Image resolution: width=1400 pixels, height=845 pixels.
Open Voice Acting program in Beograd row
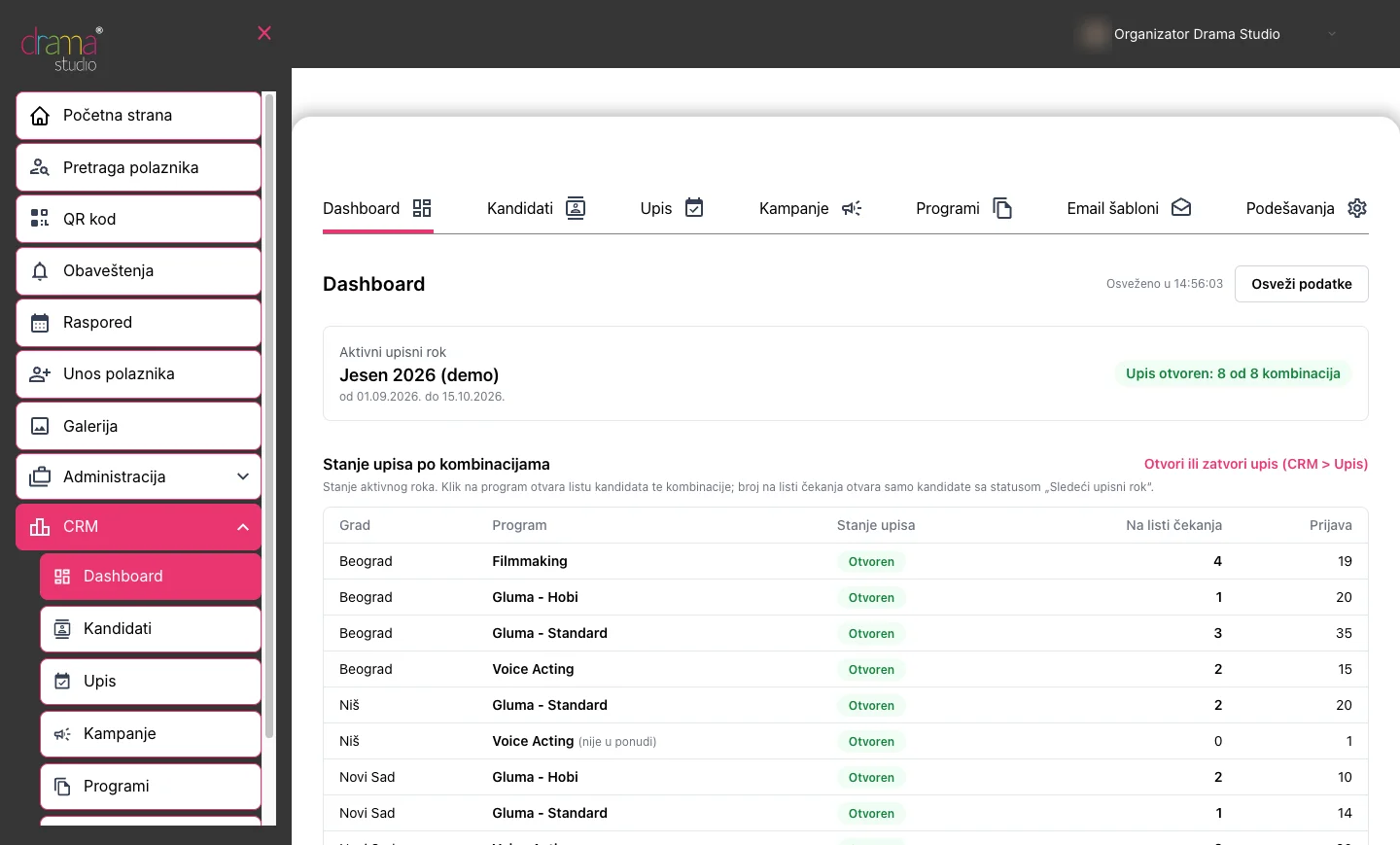(533, 669)
